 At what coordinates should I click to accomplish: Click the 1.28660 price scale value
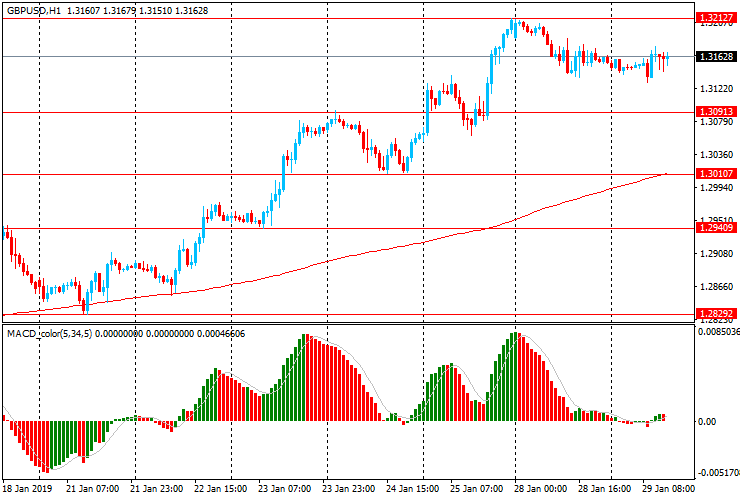[x=716, y=287]
